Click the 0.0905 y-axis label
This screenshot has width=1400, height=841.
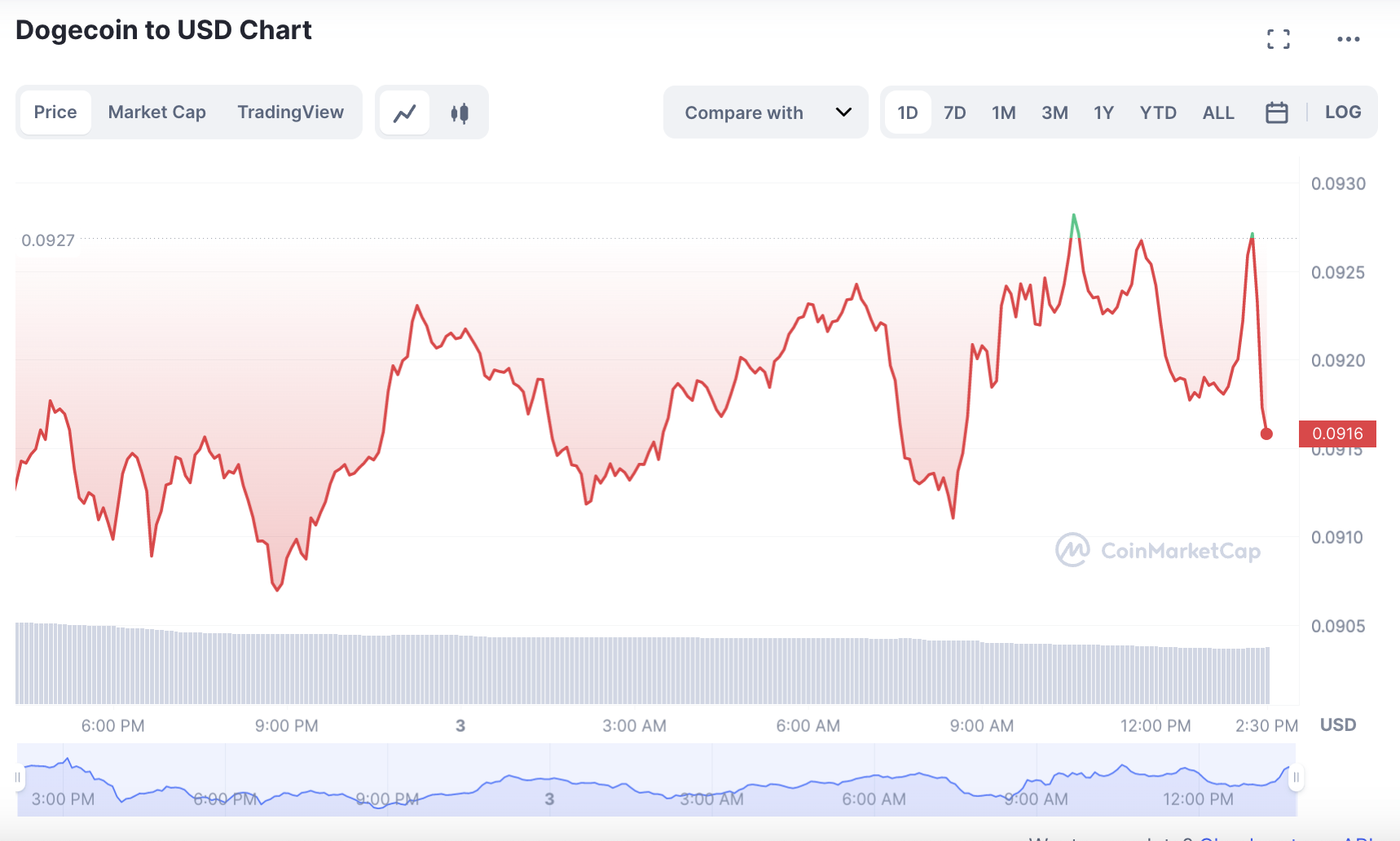click(1338, 627)
